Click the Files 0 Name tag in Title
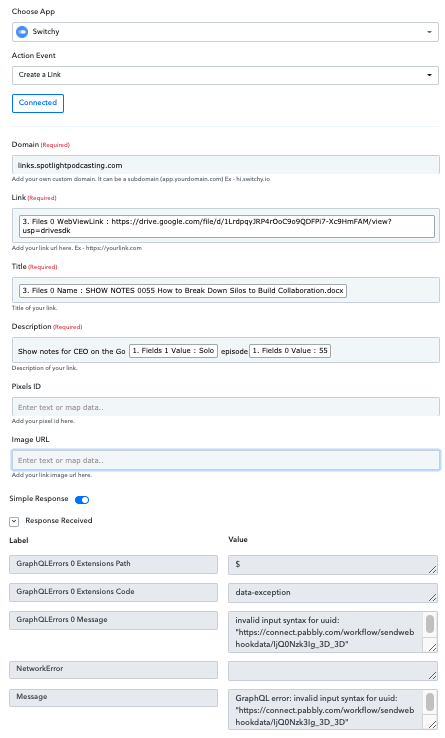Screen dimensions: 445x738 (x=183, y=291)
